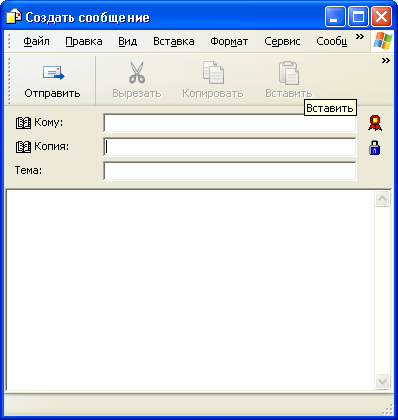
Task: Click the Отправить send button
Action: [x=52, y=80]
